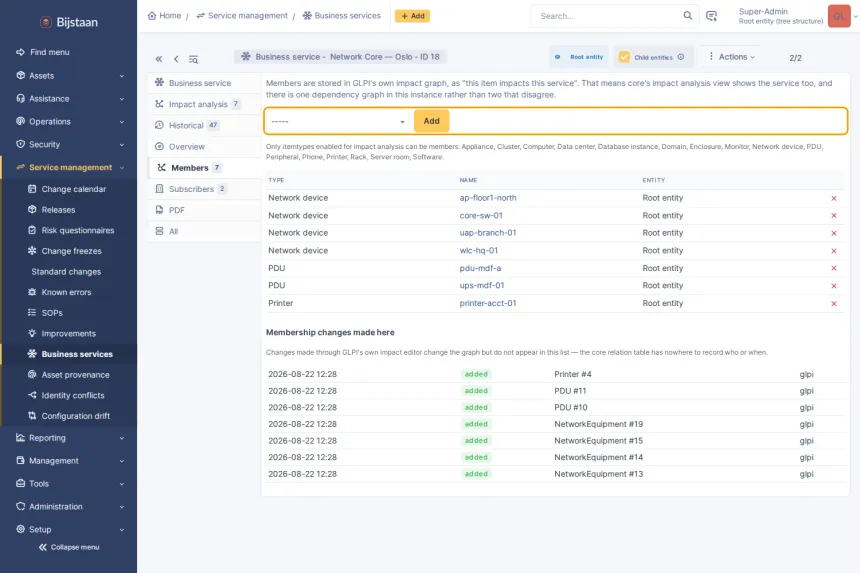Collapse the Service management menu
Screen dimensions: 860x573
pos(69,168)
